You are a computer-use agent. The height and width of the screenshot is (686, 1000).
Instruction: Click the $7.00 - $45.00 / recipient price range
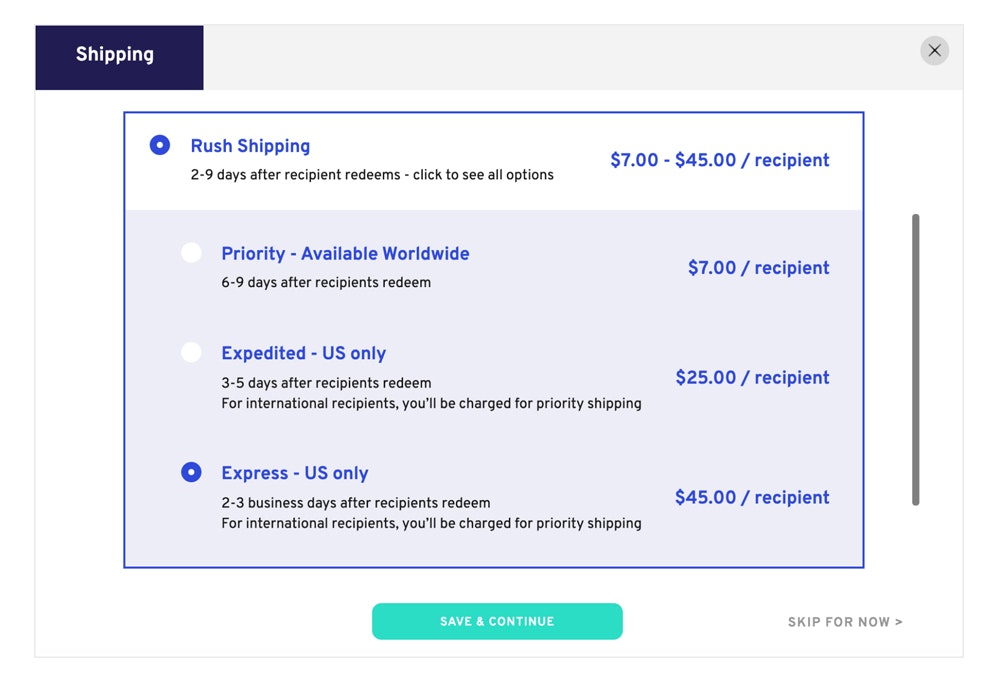719,160
